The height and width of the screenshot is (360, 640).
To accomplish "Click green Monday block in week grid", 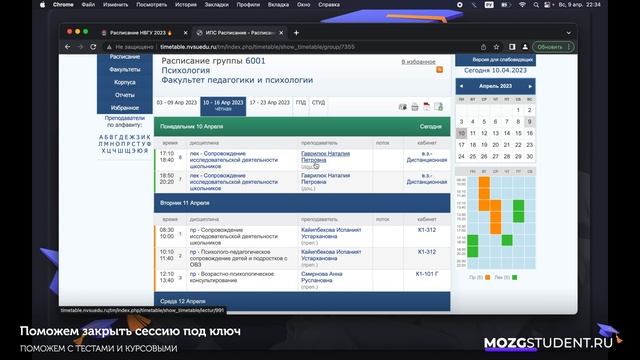I will [x=473, y=246].
